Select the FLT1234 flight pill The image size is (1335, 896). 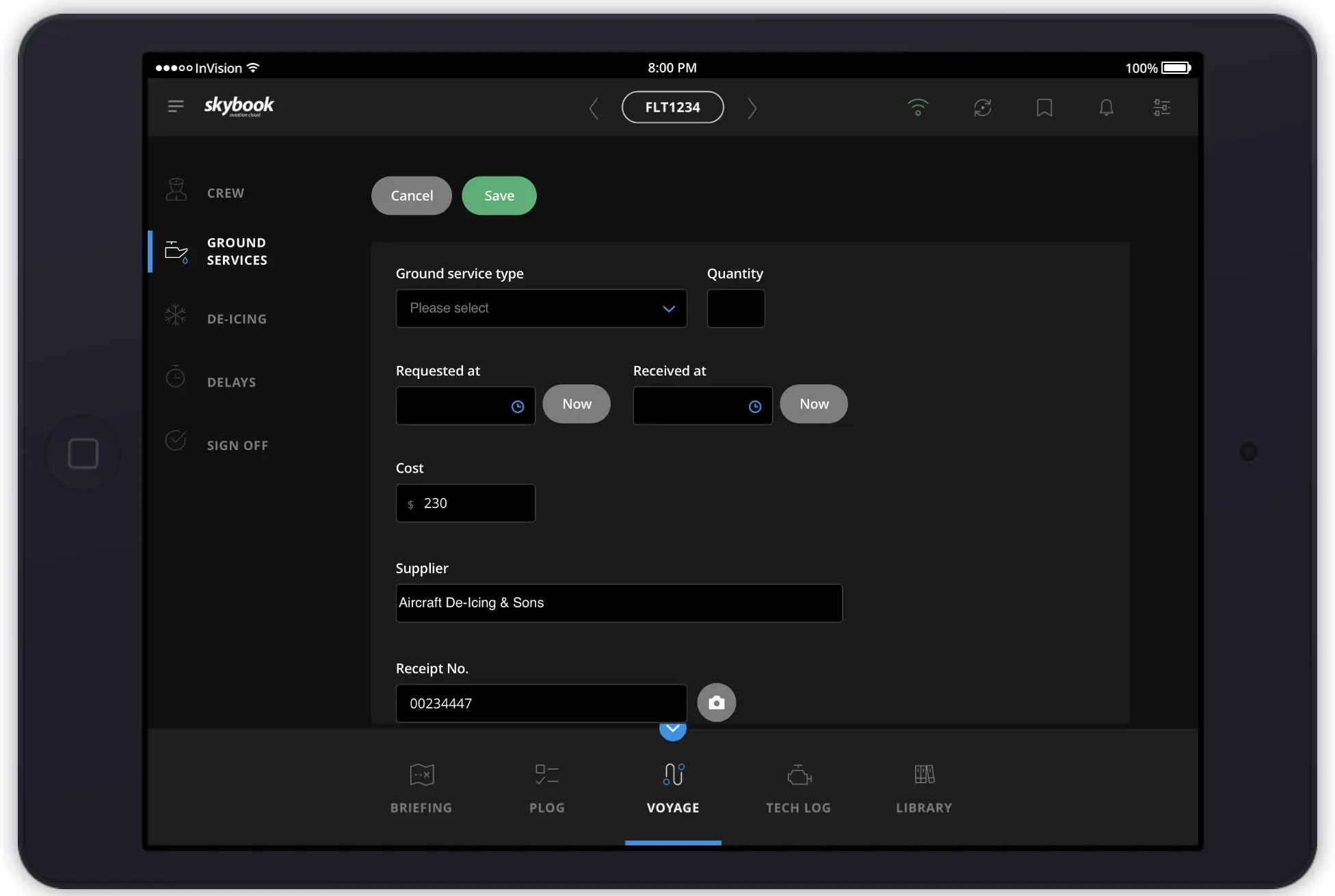pos(672,107)
